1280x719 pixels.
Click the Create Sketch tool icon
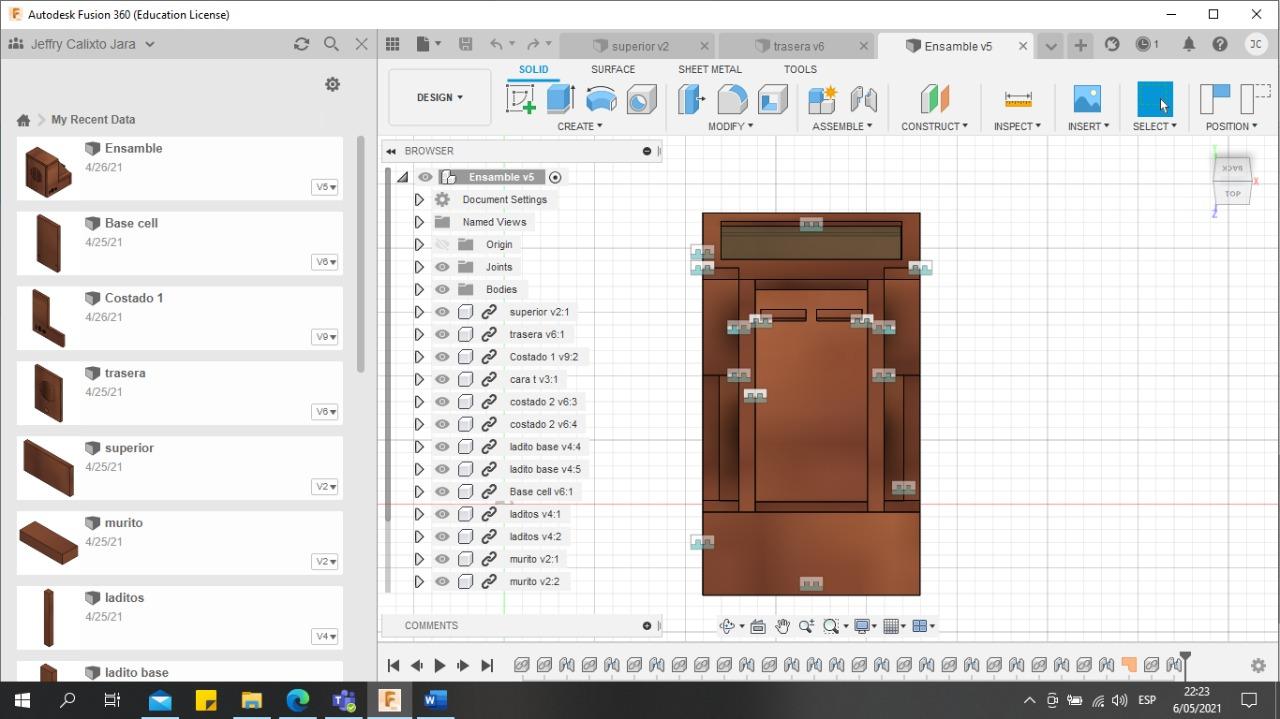pyautogui.click(x=521, y=99)
